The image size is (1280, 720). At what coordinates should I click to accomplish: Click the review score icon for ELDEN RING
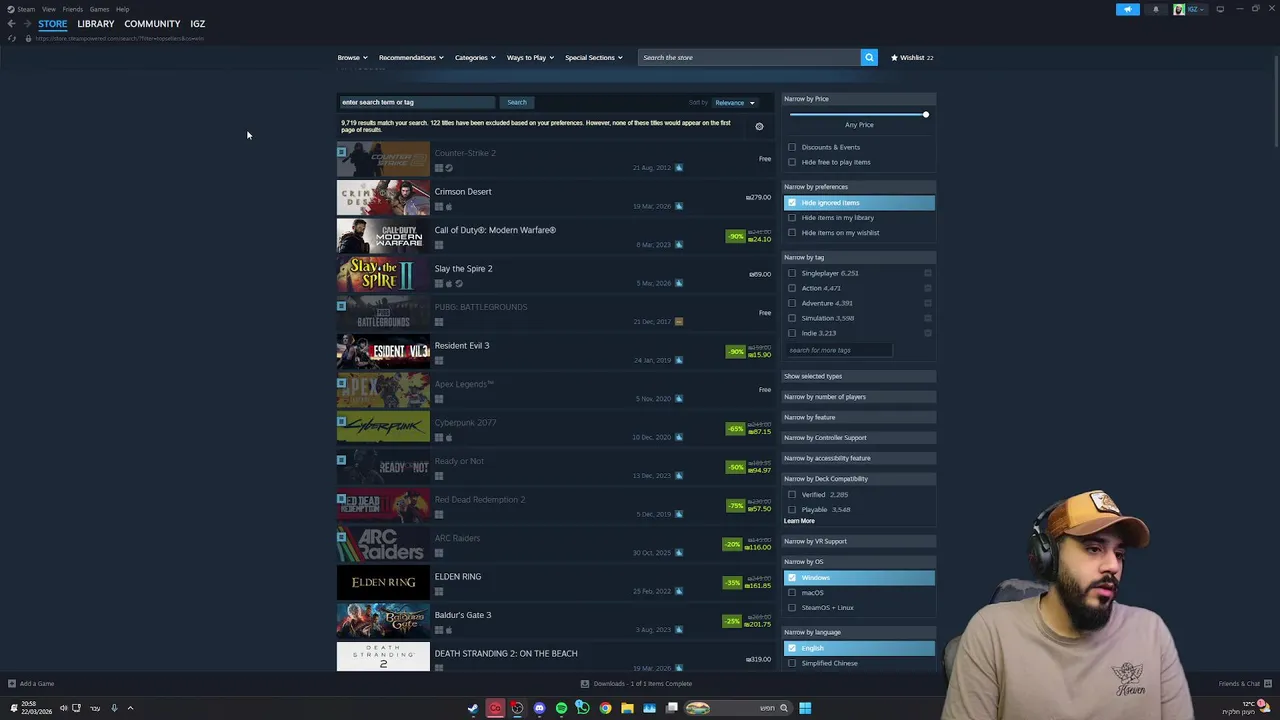[679, 591]
